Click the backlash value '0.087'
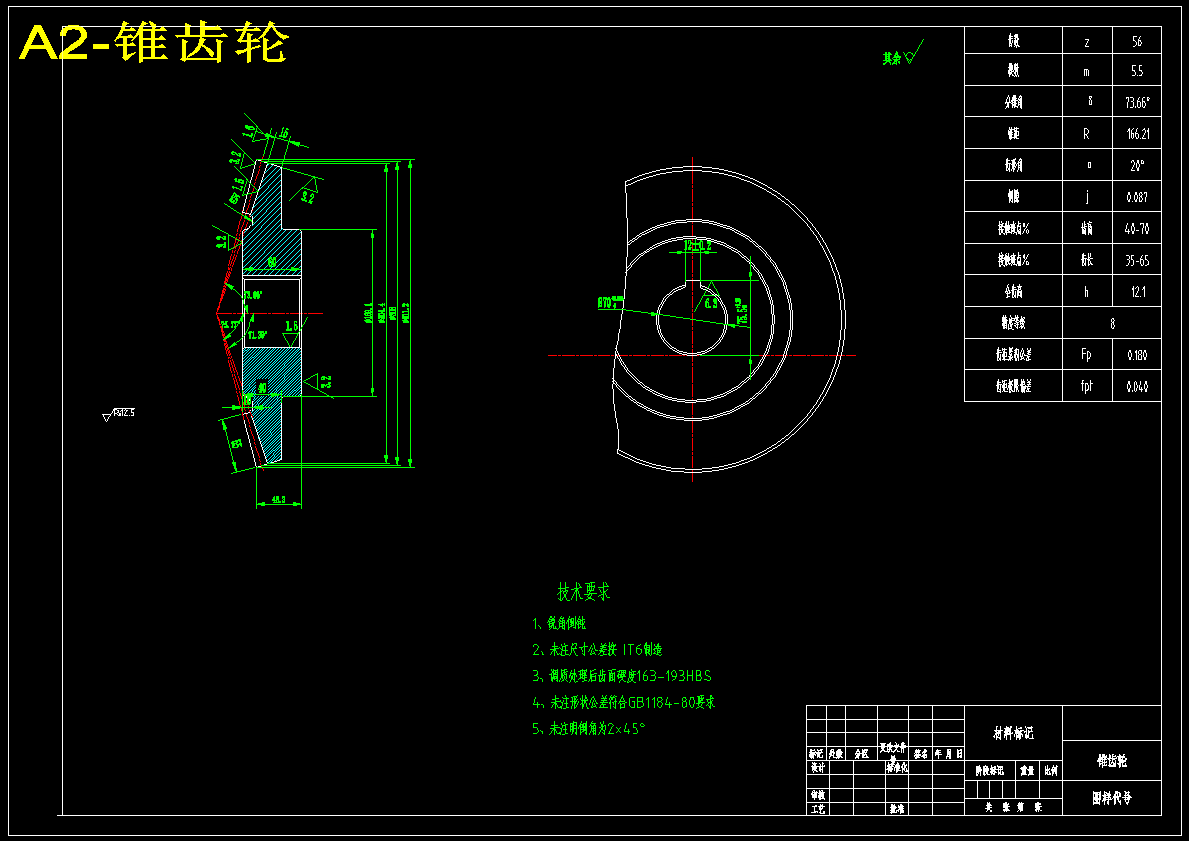 point(1137,197)
